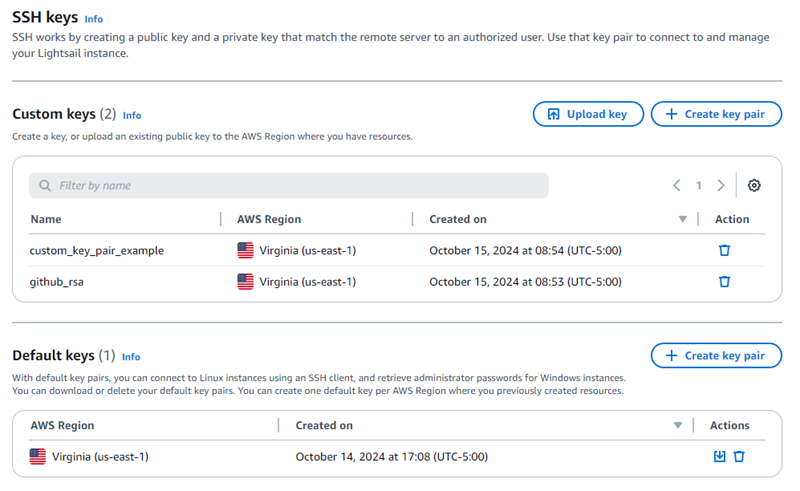Viewport: 800px width, 491px height.
Task: Create key pair in Default keys section
Action: pyautogui.click(x=716, y=356)
